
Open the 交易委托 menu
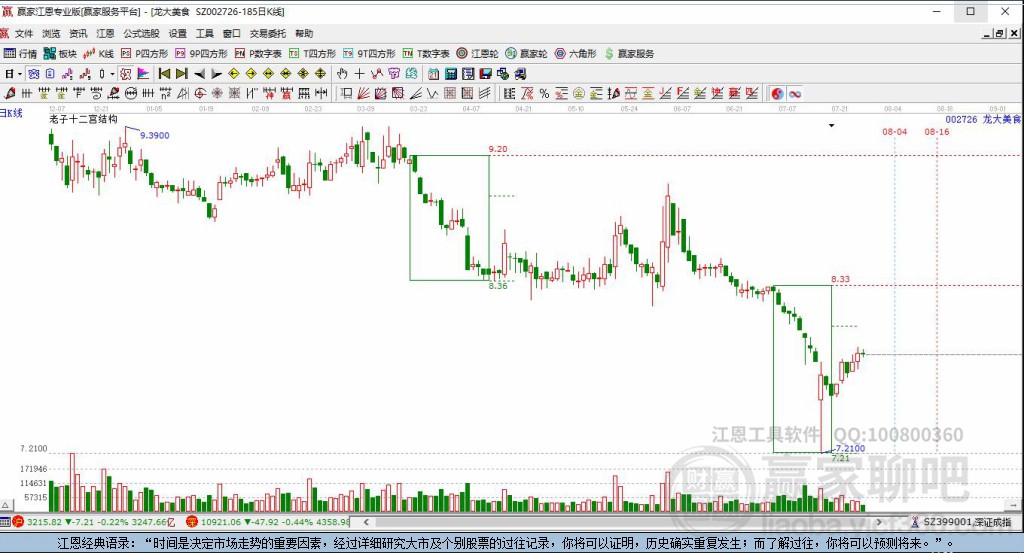coord(268,33)
